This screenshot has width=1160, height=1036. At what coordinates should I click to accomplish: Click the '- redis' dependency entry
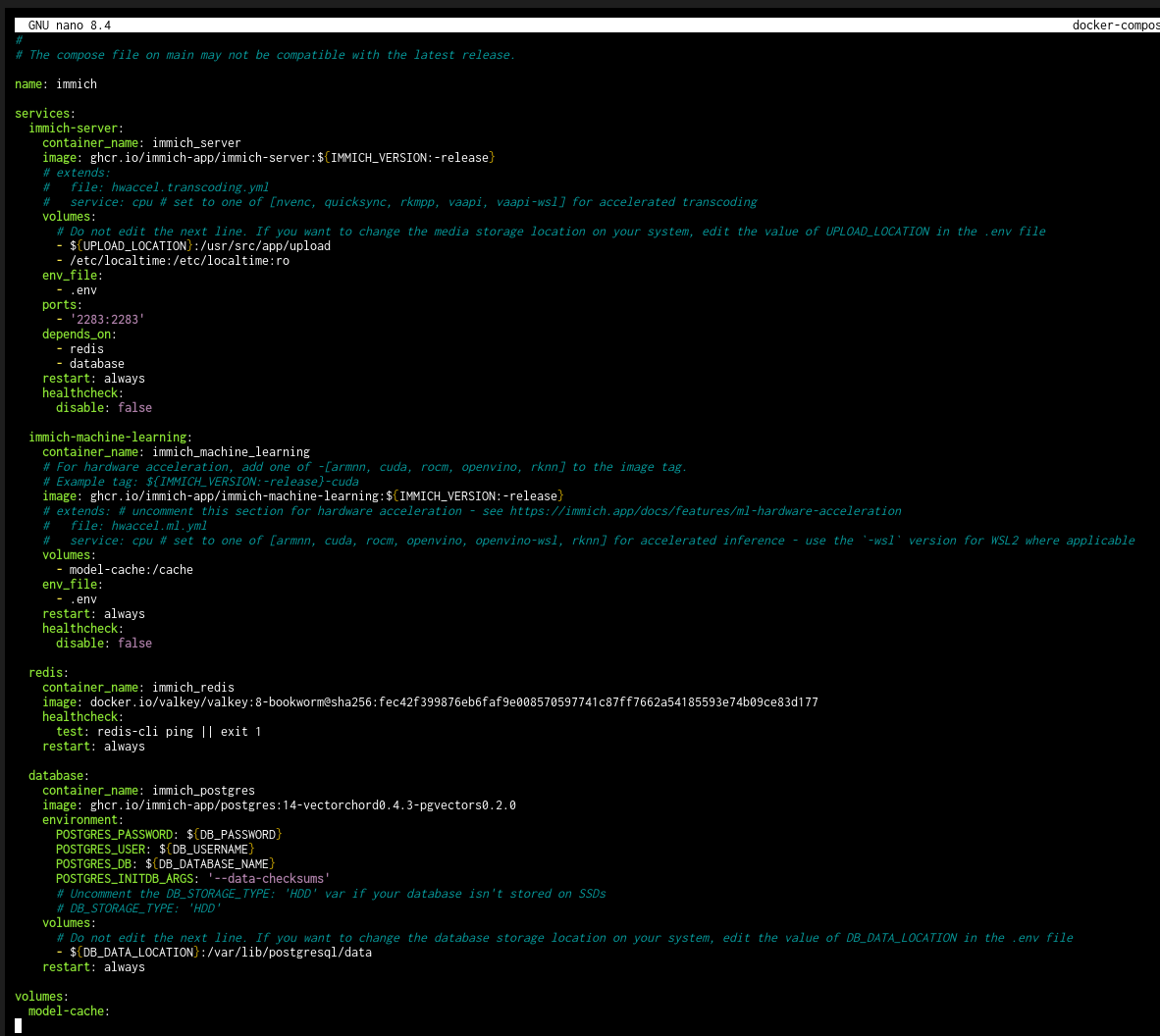click(x=79, y=349)
